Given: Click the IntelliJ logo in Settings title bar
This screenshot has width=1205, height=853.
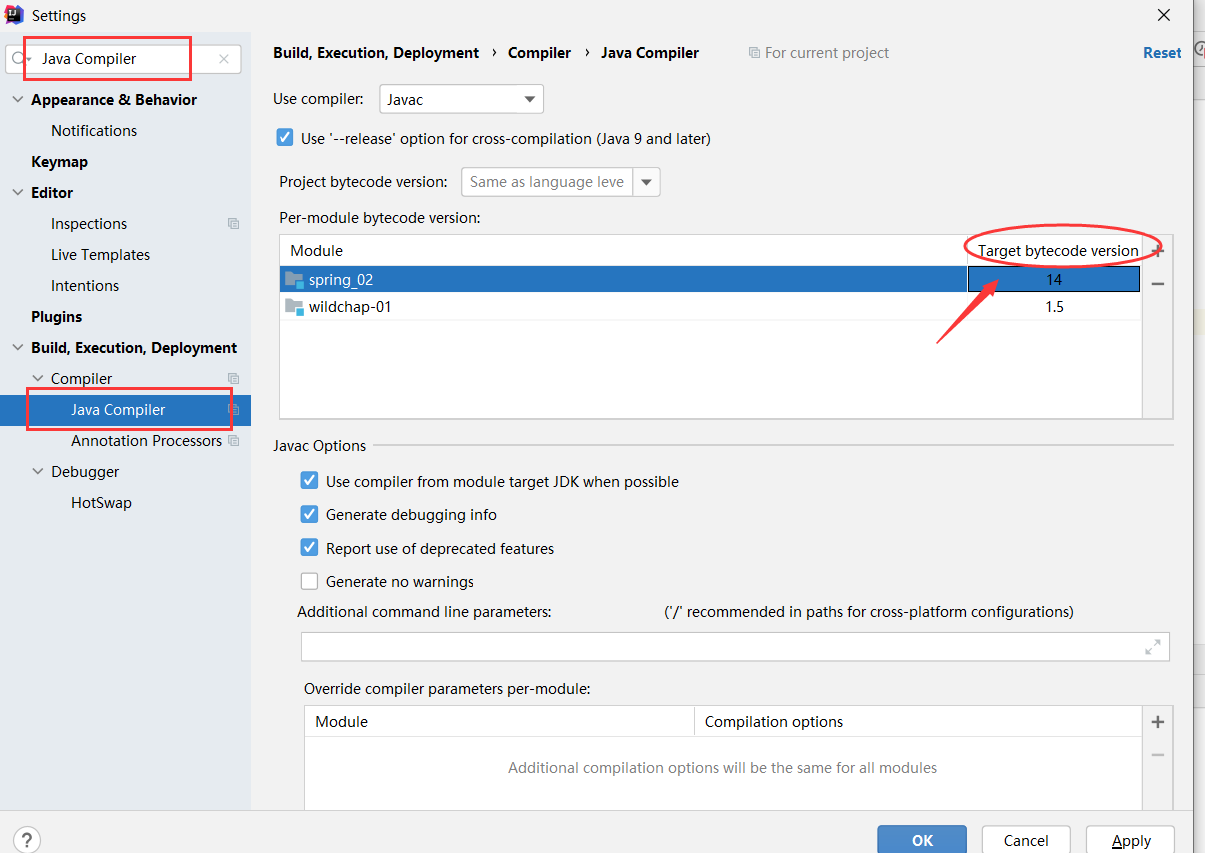Looking at the screenshot, I should click(x=14, y=15).
